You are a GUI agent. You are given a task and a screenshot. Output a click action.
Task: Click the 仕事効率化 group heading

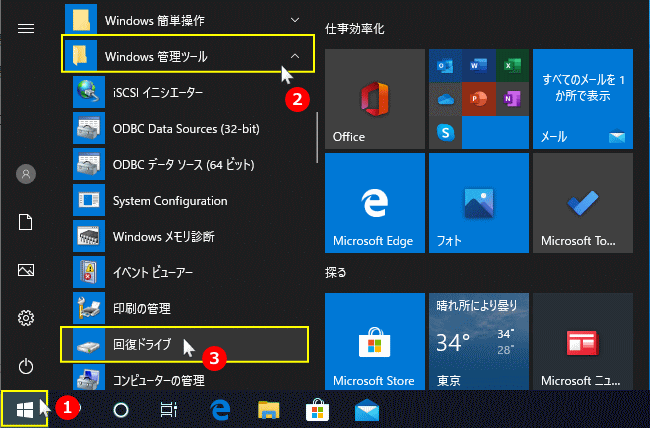[x=354, y=29]
